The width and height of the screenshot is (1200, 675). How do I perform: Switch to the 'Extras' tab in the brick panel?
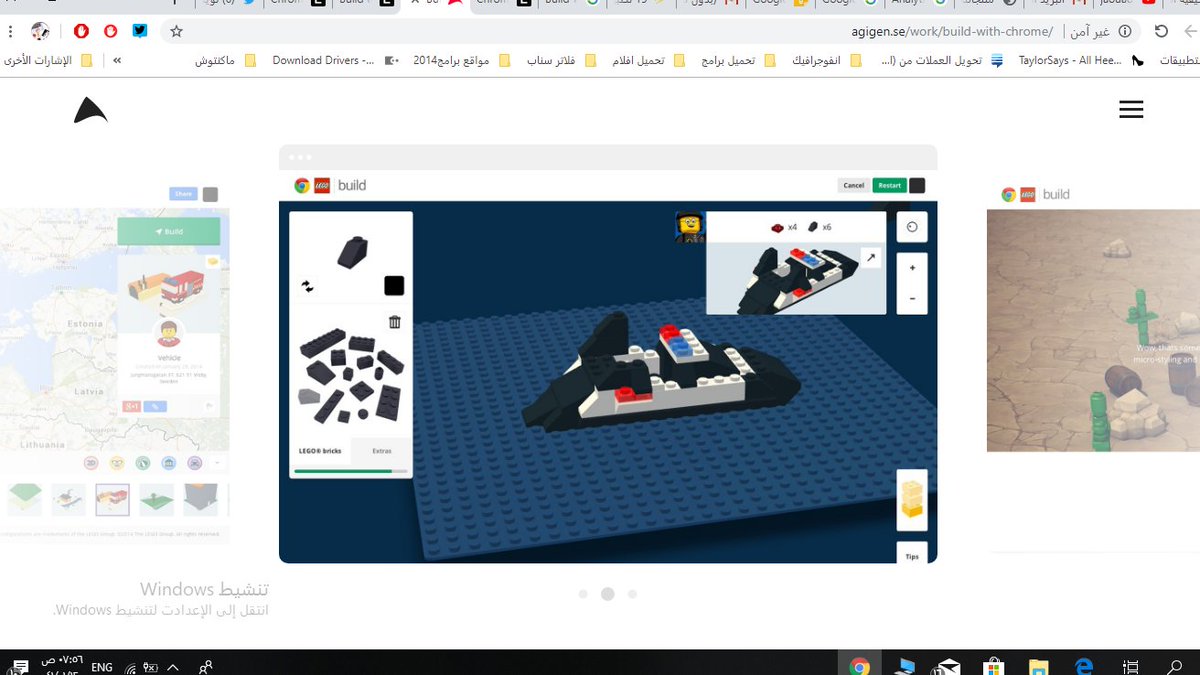tap(381, 451)
